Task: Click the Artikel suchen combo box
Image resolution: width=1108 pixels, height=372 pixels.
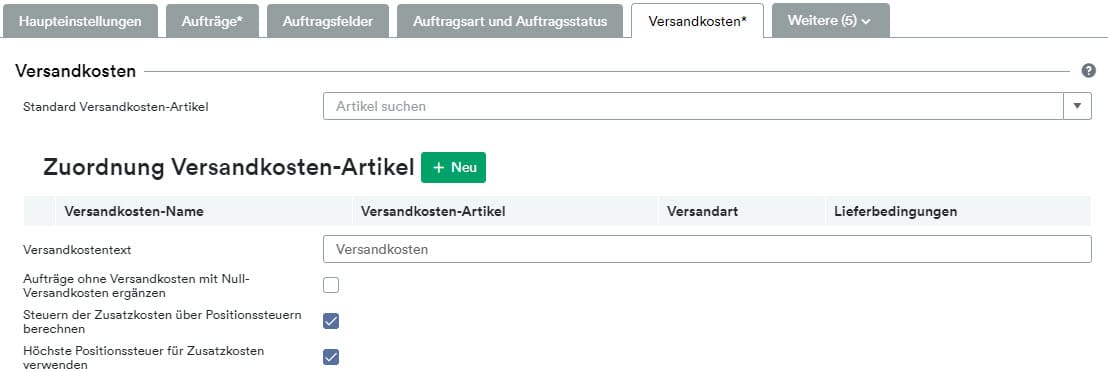Action: pyautogui.click(x=693, y=106)
